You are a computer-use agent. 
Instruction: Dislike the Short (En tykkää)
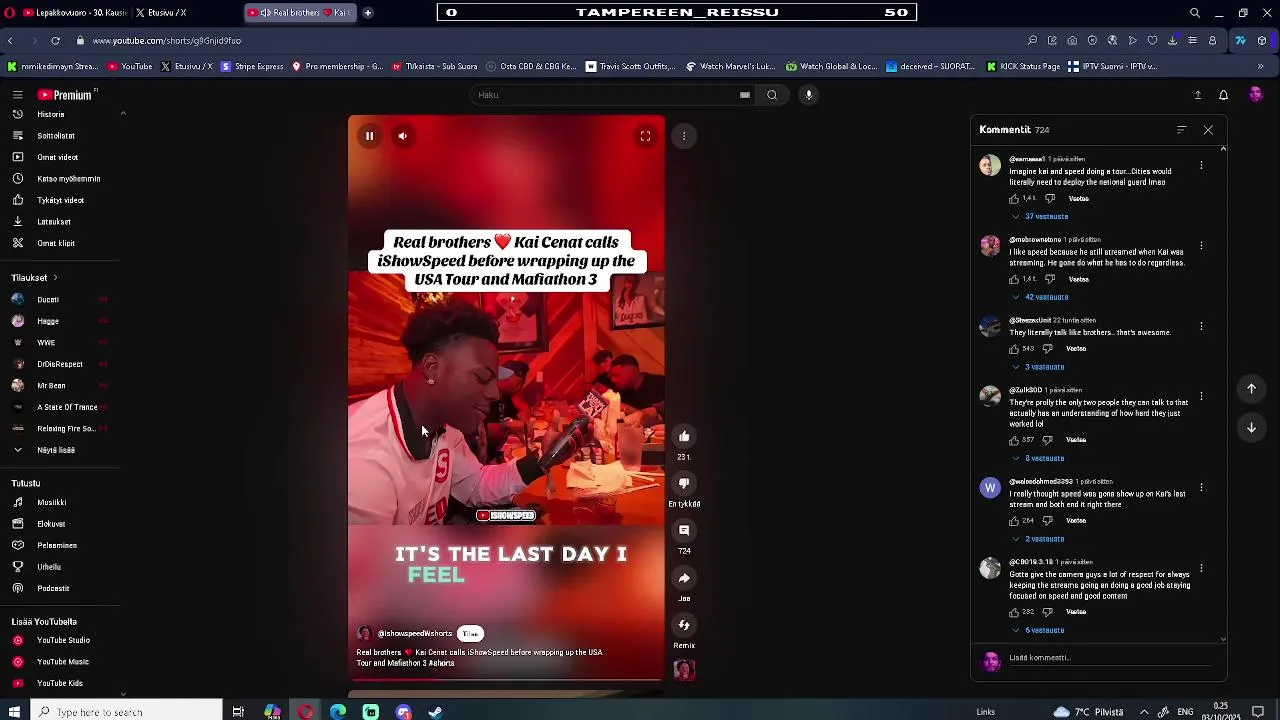(684, 483)
